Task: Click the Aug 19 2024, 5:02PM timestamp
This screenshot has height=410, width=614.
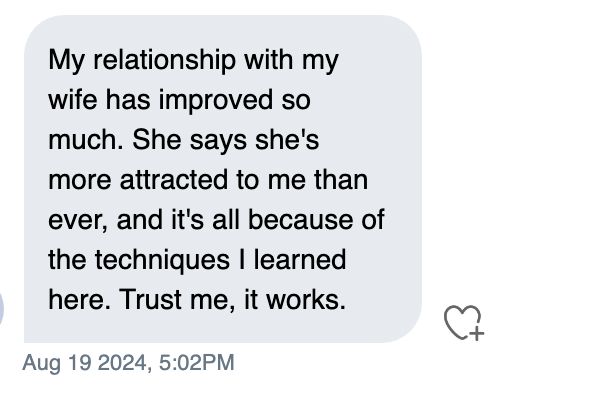Action: 128,363
